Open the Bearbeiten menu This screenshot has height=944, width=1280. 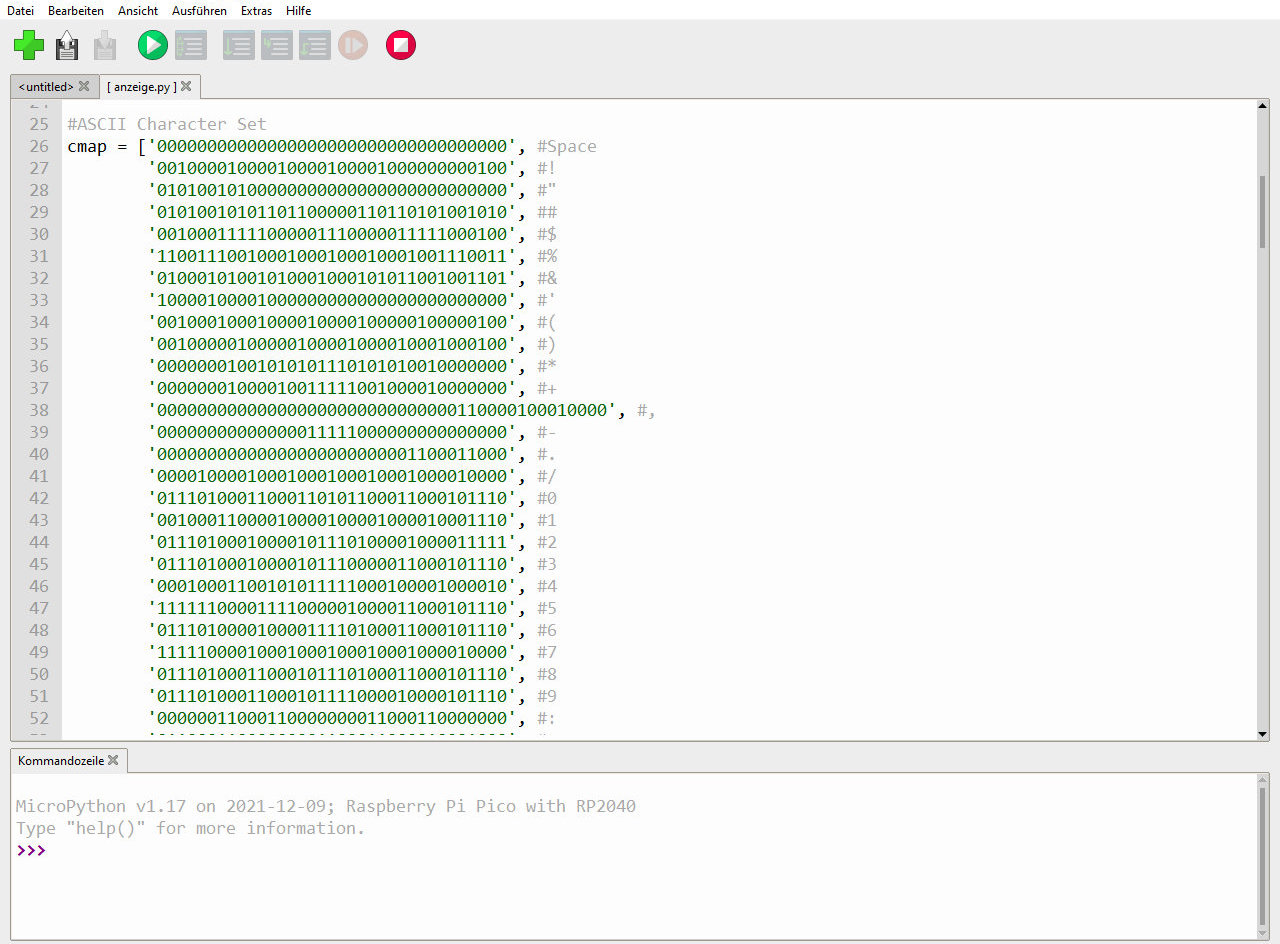pyautogui.click(x=76, y=10)
